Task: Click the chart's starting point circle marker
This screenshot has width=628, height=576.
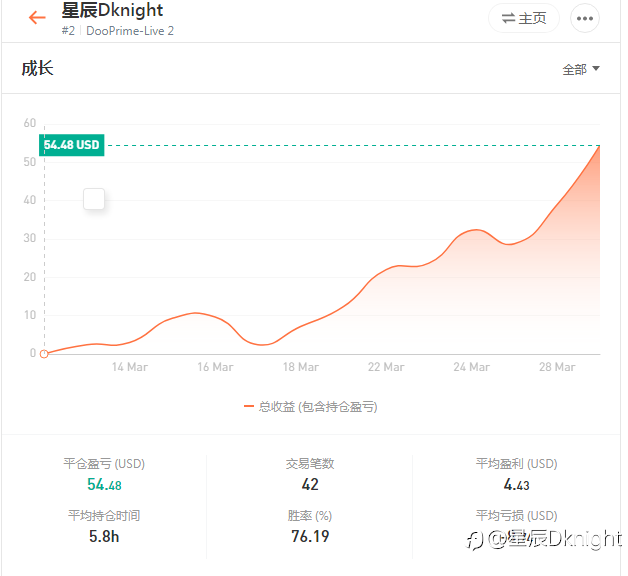Action: coord(44,353)
